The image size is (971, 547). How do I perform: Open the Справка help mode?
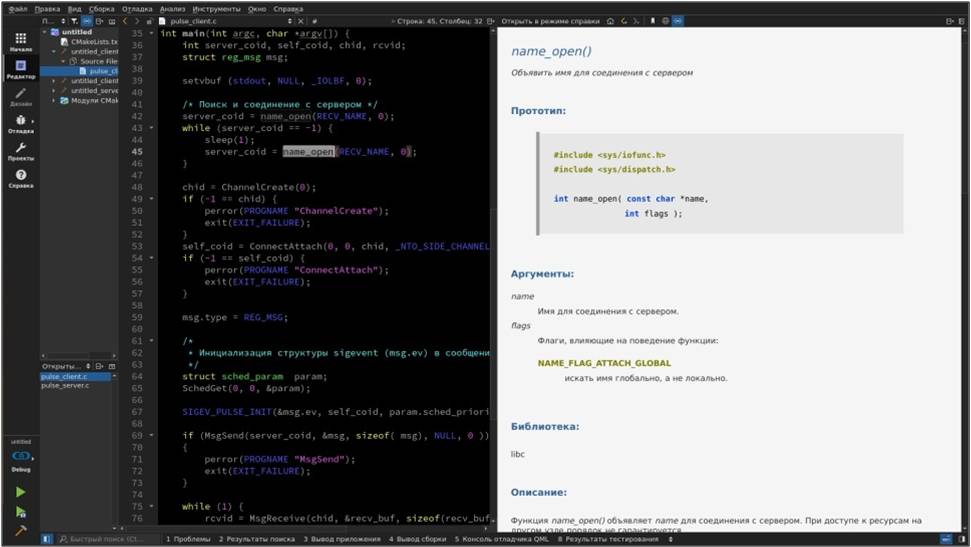[x=20, y=178]
